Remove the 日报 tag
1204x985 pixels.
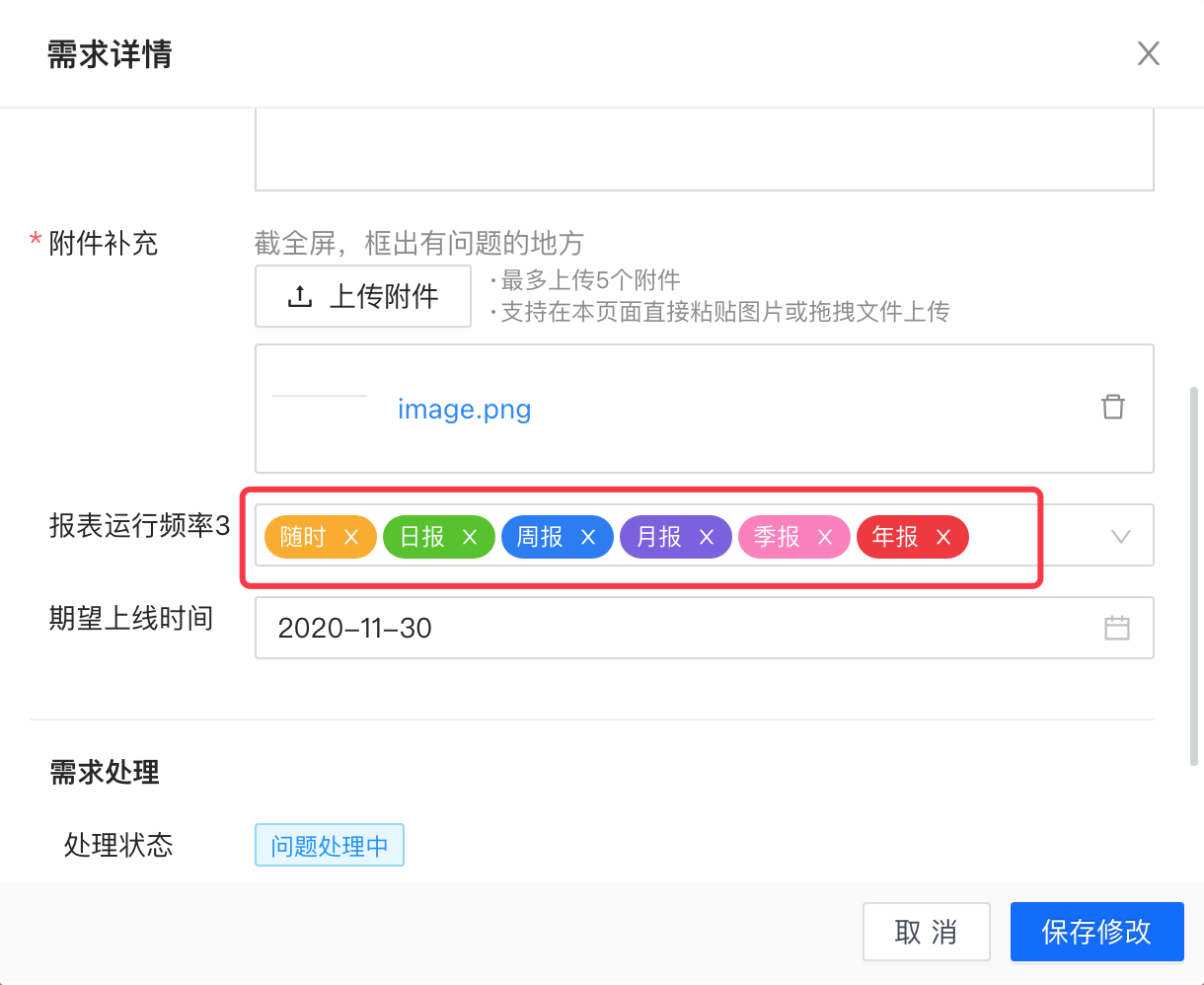pos(470,537)
